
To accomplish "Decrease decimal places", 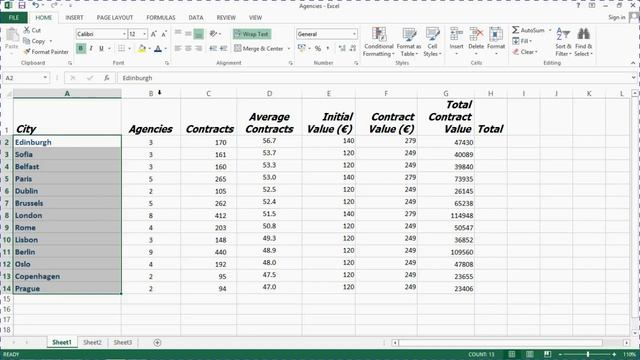I will 353,49.
